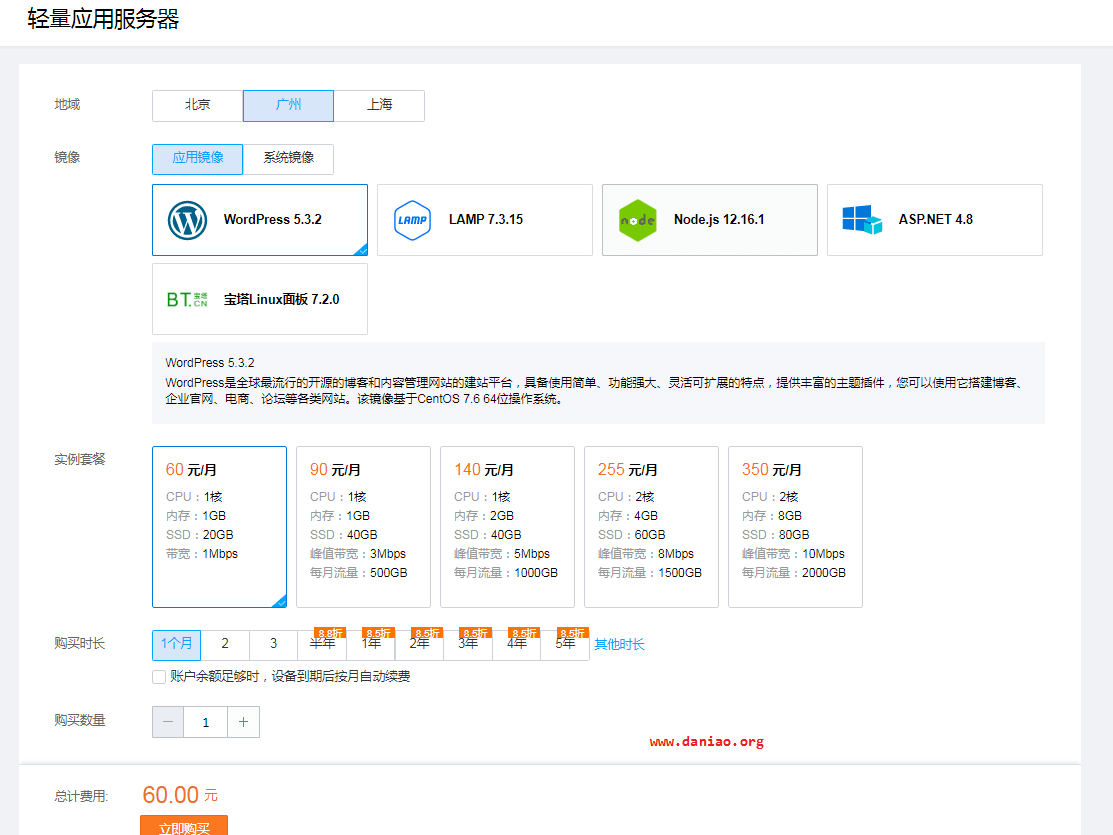Click the 60.00 元 total cost text
The width and height of the screenshot is (1113, 835).
[x=180, y=795]
